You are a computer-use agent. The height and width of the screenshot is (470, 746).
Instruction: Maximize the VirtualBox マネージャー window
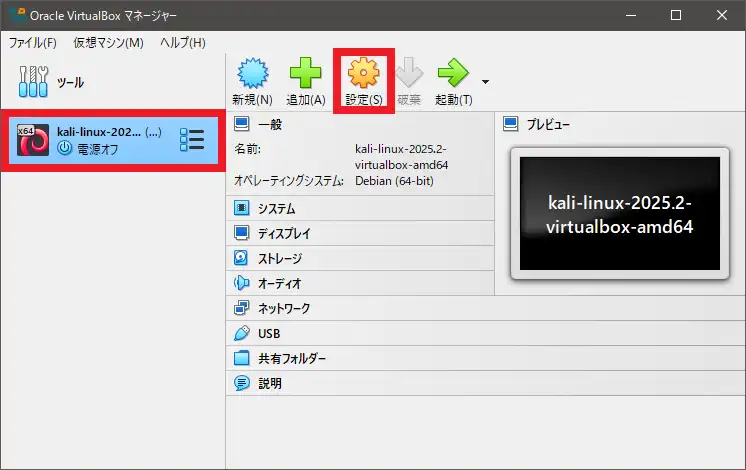(x=676, y=15)
